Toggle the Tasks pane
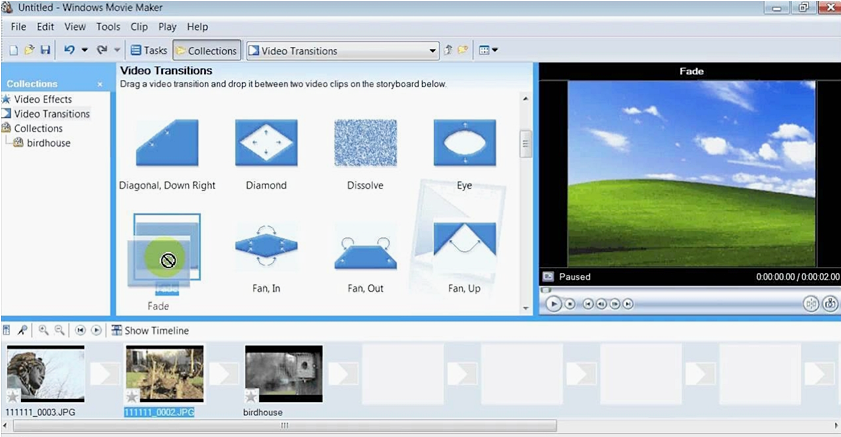Image resolution: width=841 pixels, height=437 pixels. [149, 50]
